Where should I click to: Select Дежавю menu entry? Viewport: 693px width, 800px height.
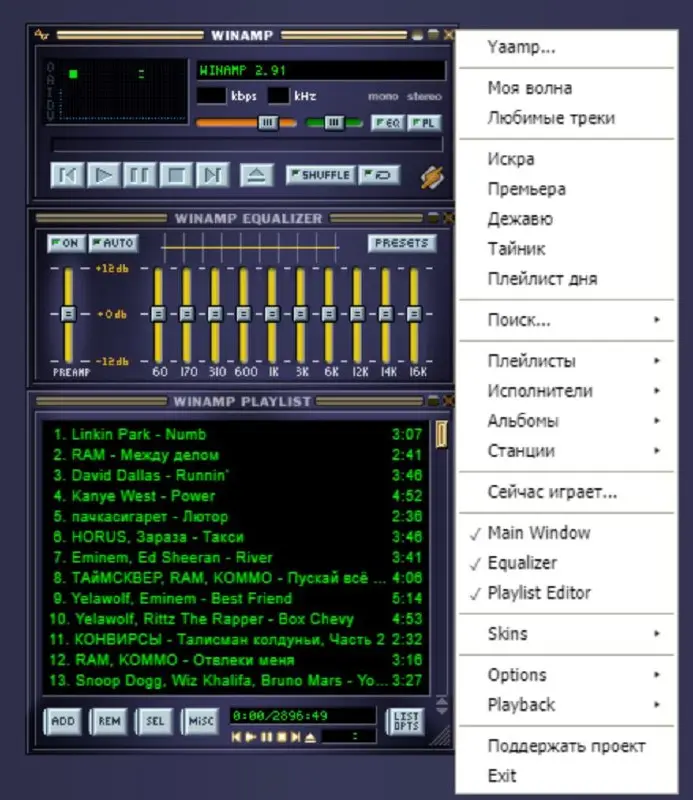(x=566, y=219)
